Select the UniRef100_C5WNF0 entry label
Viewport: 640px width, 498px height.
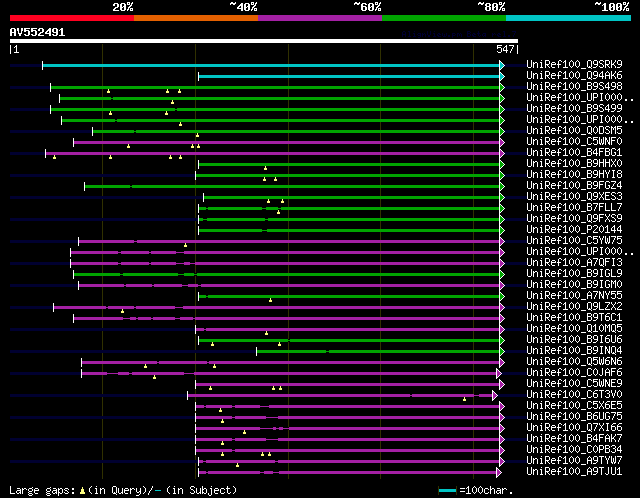pyautogui.click(x=574, y=142)
